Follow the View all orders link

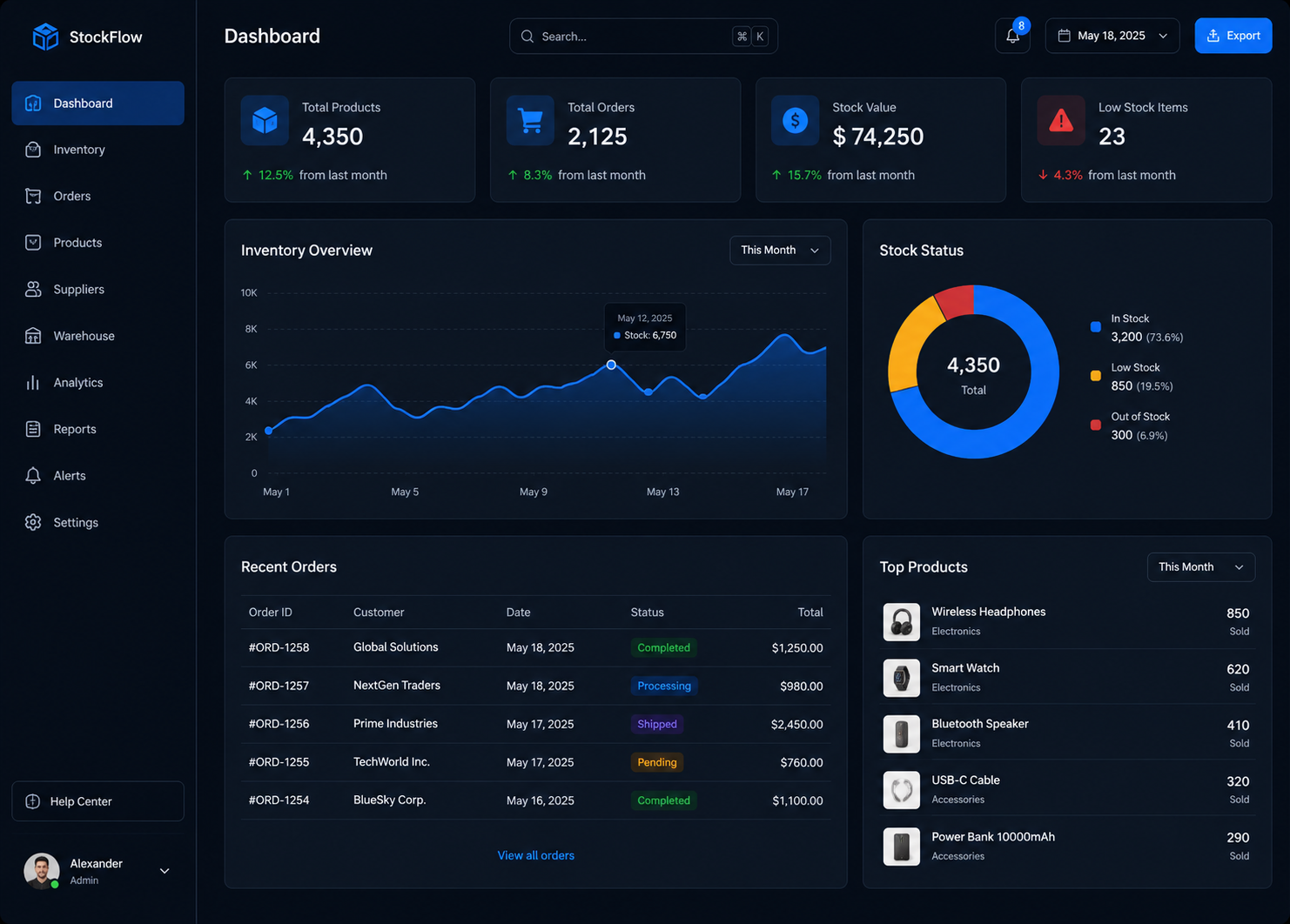(535, 855)
